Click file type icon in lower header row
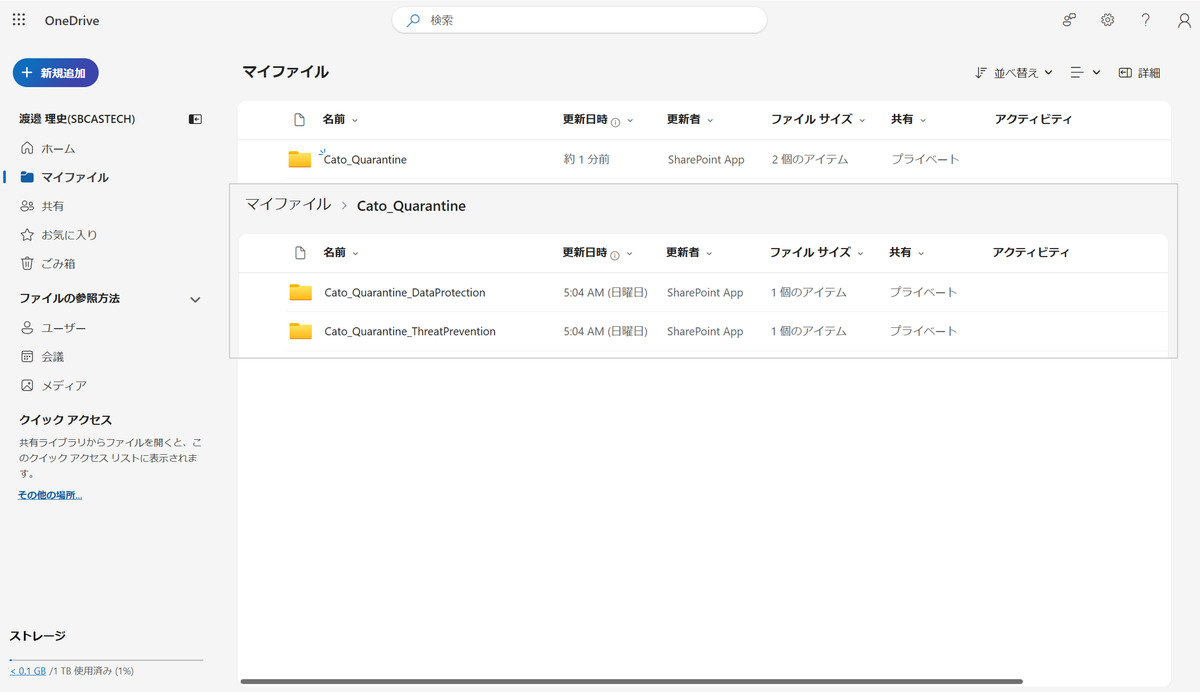 (x=299, y=253)
